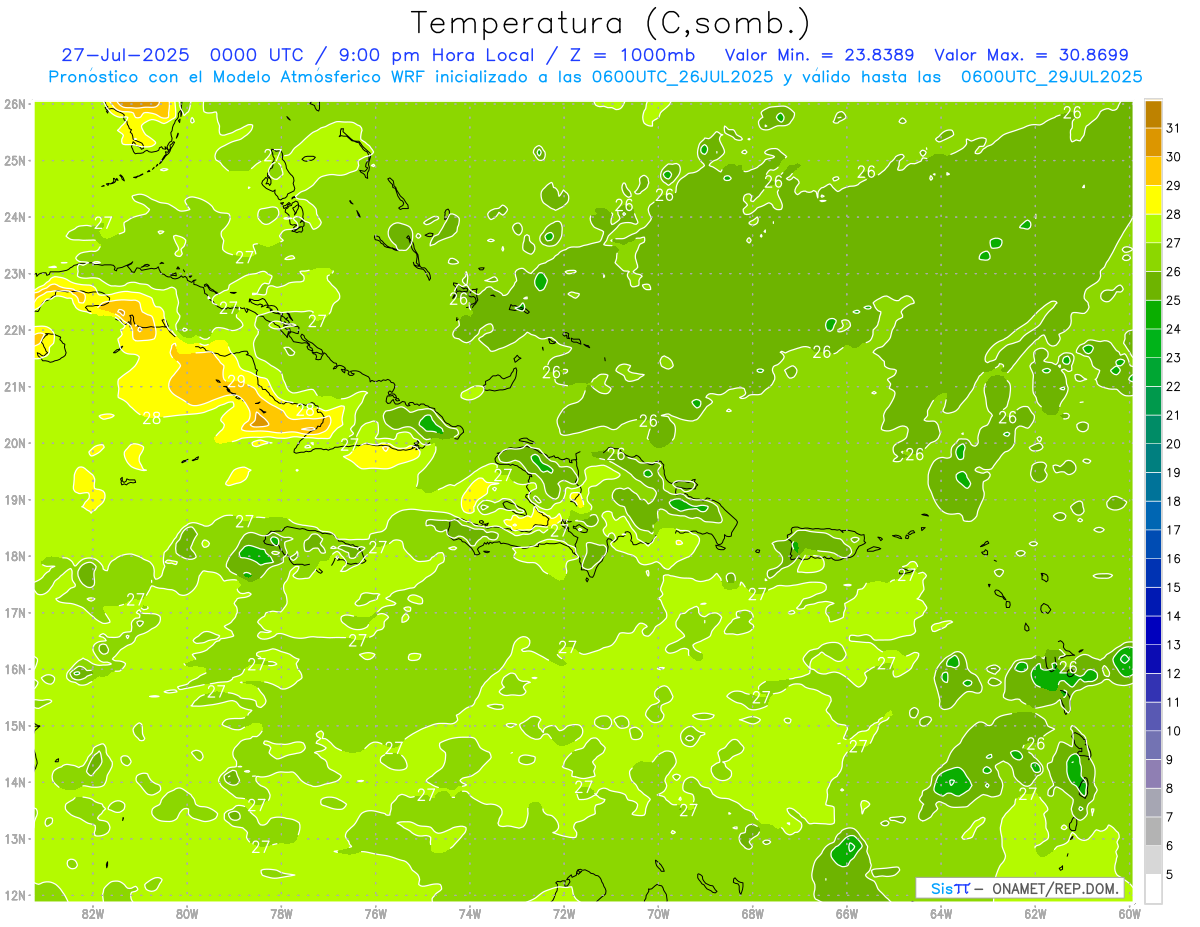Click the gray 6–7 swatch in color bar

pos(1153,831)
